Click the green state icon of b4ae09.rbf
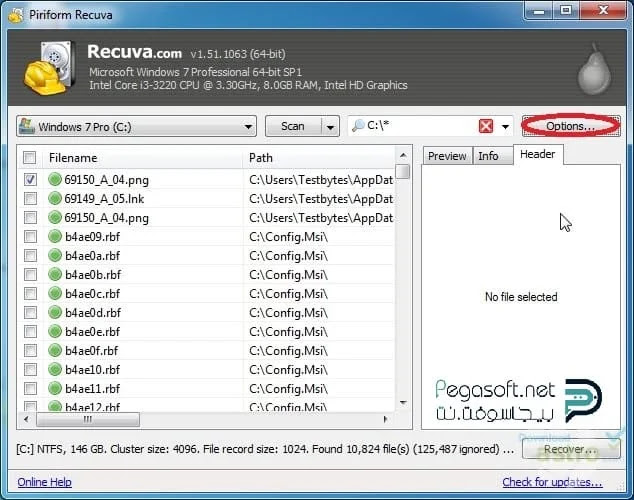This screenshot has width=634, height=500. [x=55, y=236]
